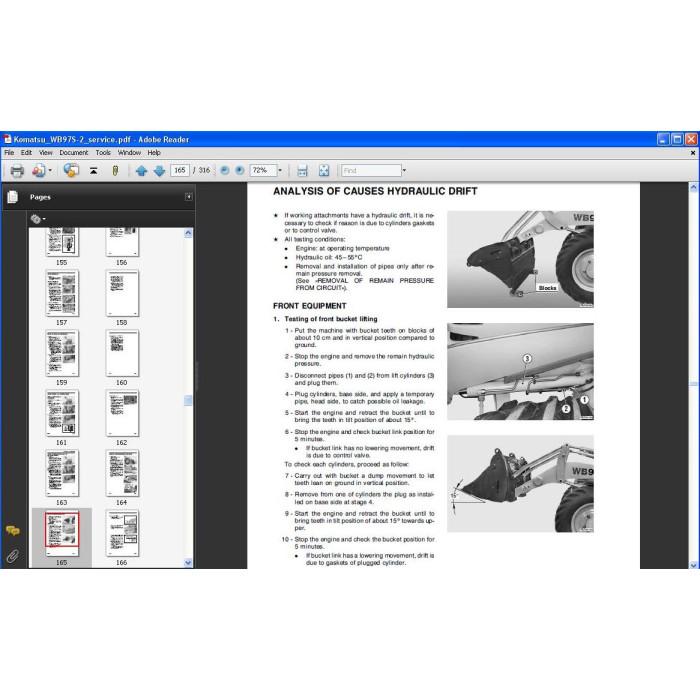Viewport: 700px width, 700px height.
Task: Click total pages label '316'
Action: [204, 171]
